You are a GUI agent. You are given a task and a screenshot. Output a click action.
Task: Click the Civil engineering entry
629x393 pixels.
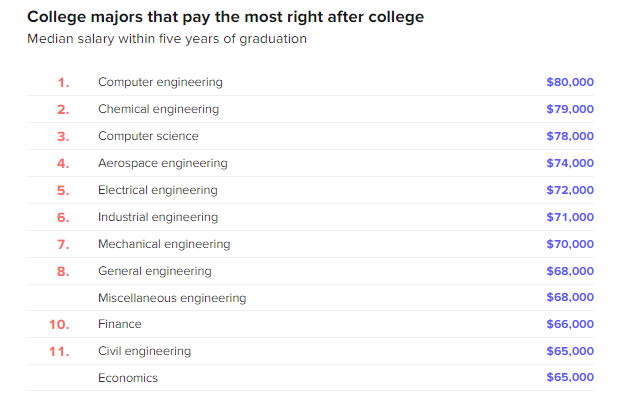point(144,351)
